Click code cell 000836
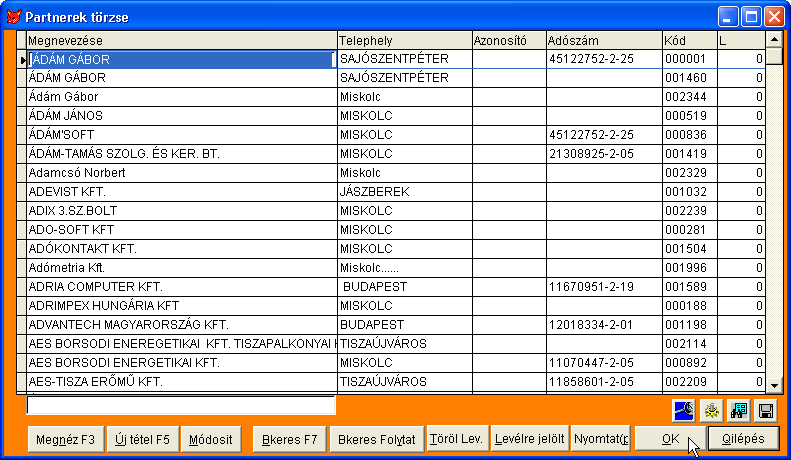 pyautogui.click(x=690, y=135)
